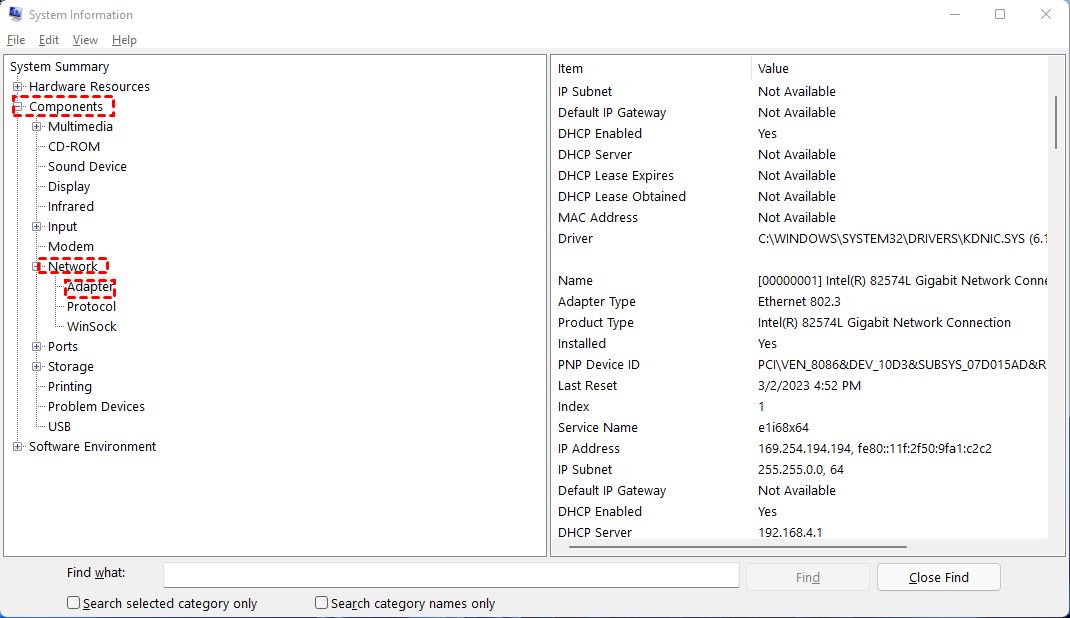The height and width of the screenshot is (618, 1070).
Task: Open the Edit menu
Action: point(48,40)
